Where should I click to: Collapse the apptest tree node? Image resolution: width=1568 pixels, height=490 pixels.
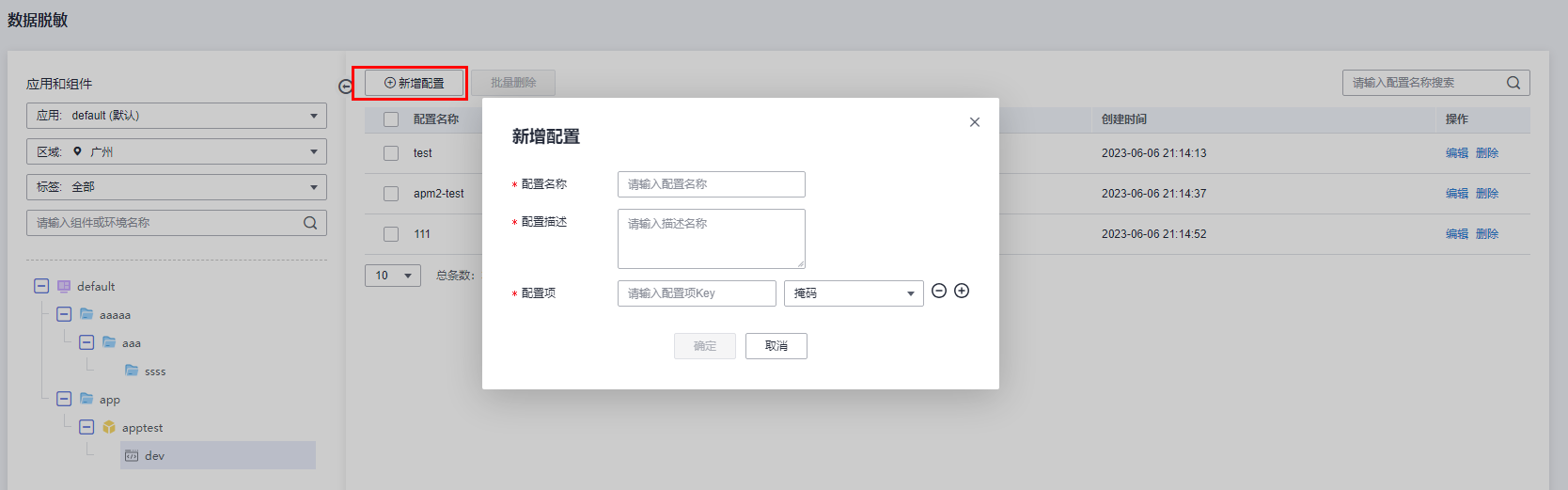[86, 427]
